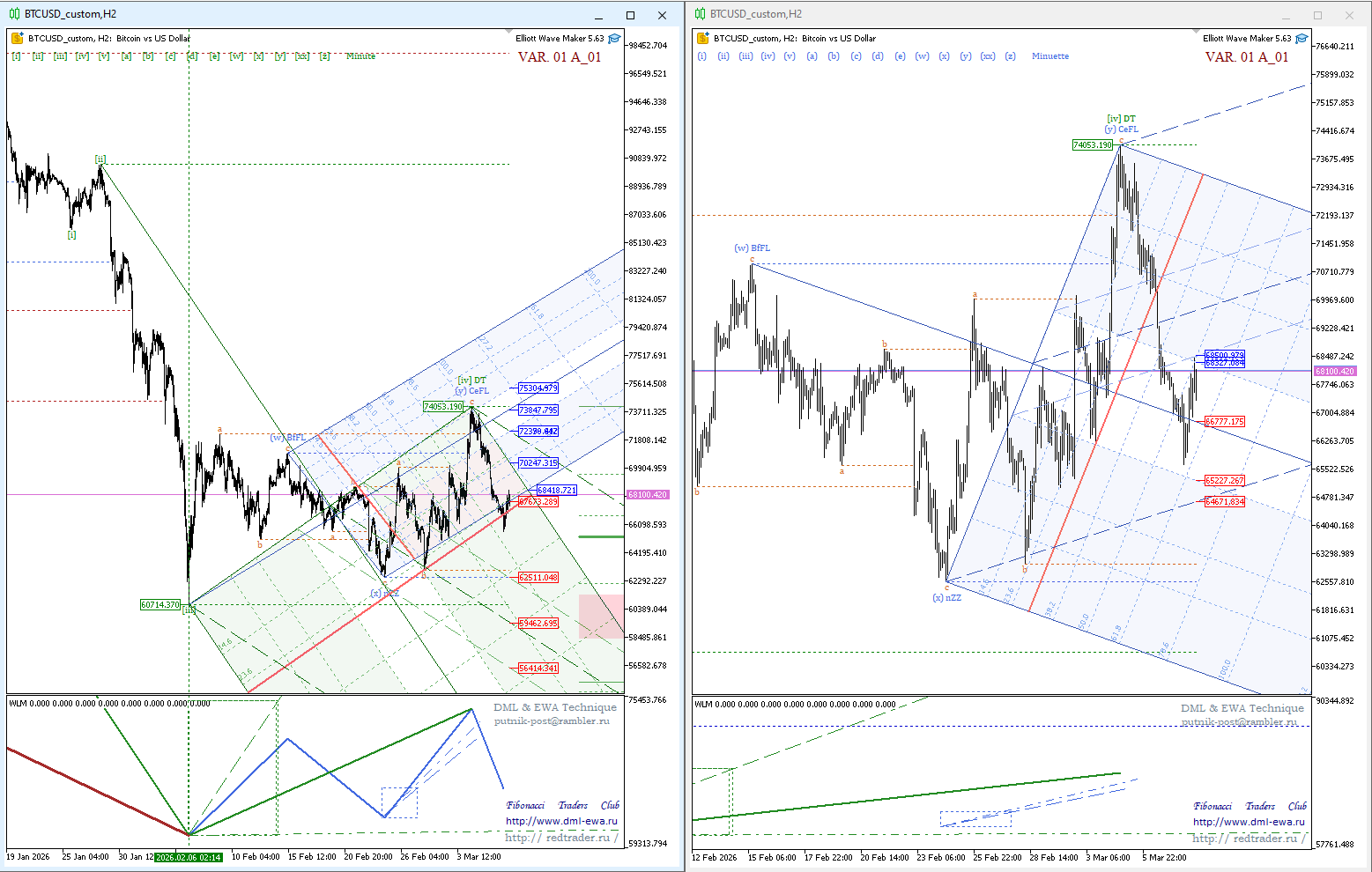Click VAR. 01 A_01 text in left chart
Screen dimensions: 1372x872
(559, 57)
